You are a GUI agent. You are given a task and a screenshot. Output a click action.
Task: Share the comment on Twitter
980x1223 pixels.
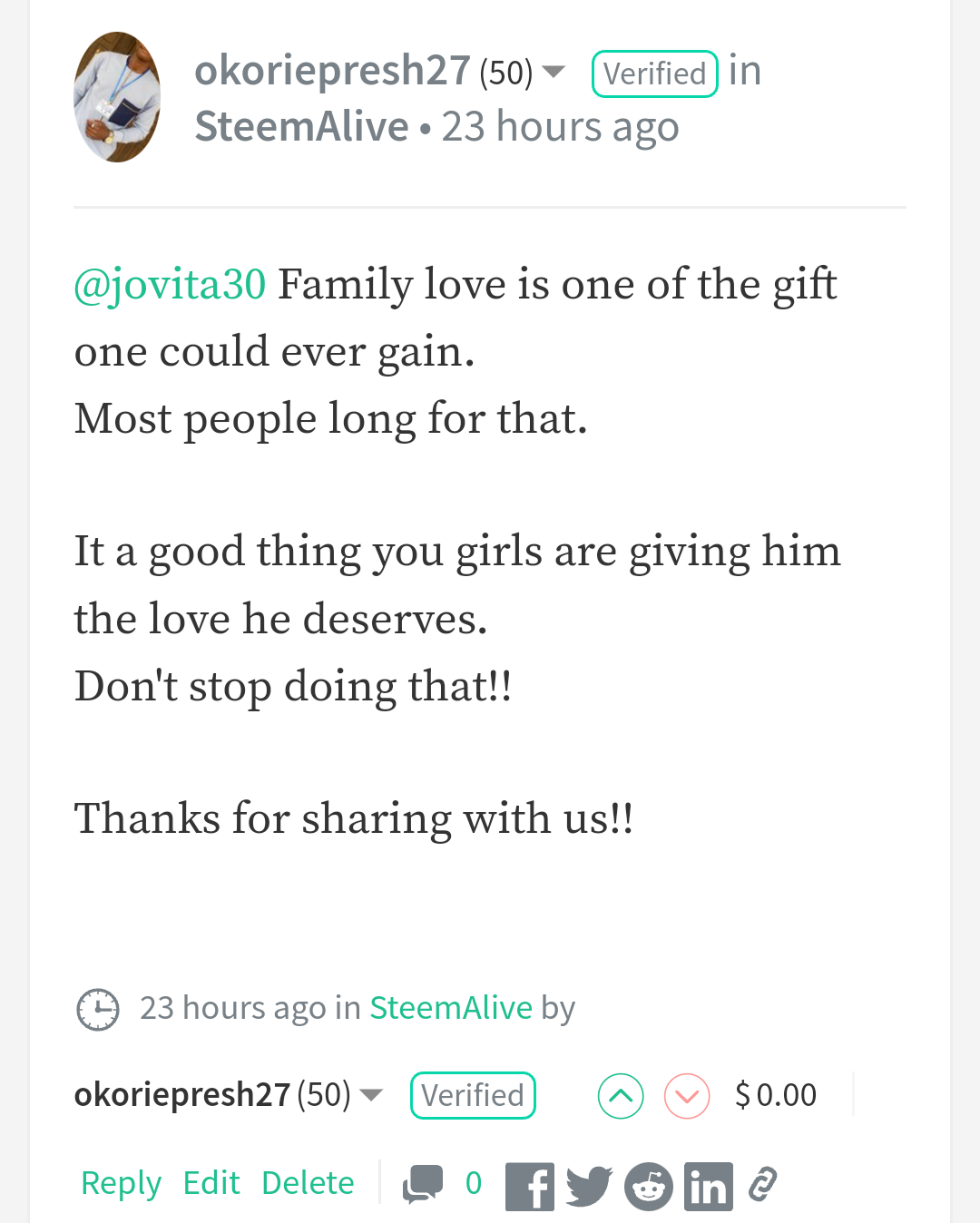click(589, 1186)
